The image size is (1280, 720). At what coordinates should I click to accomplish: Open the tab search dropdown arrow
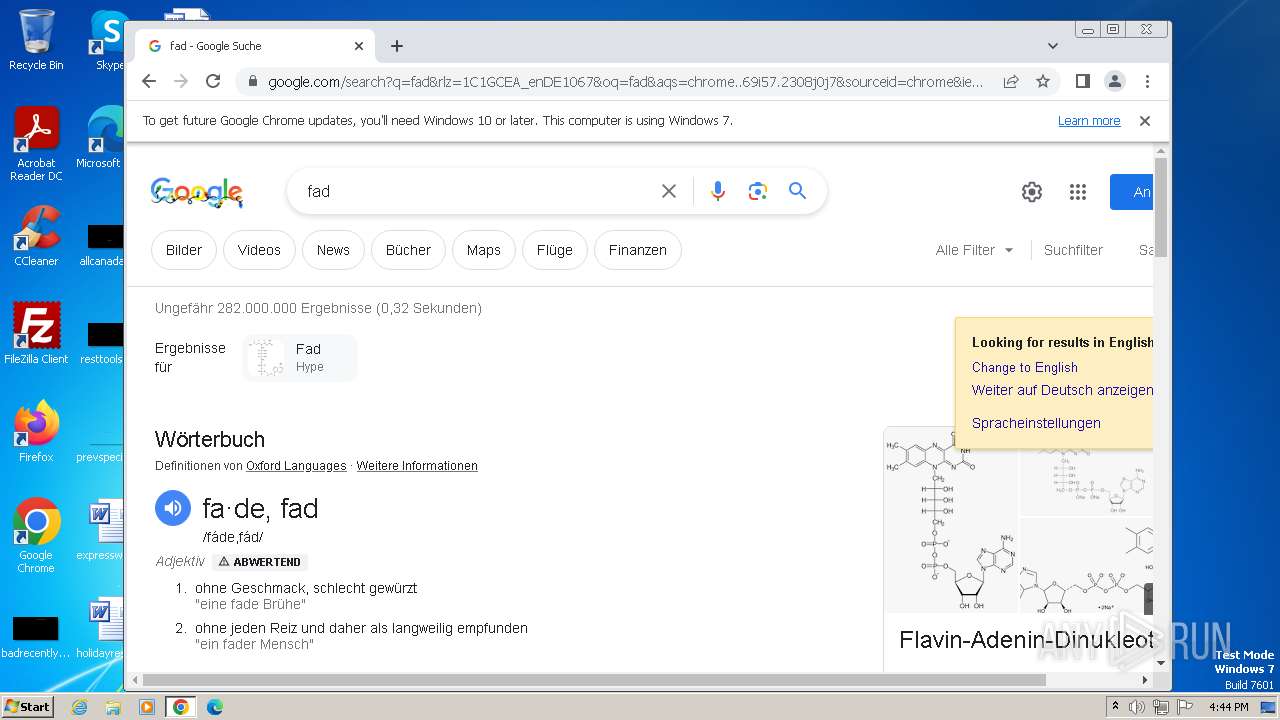1052,46
